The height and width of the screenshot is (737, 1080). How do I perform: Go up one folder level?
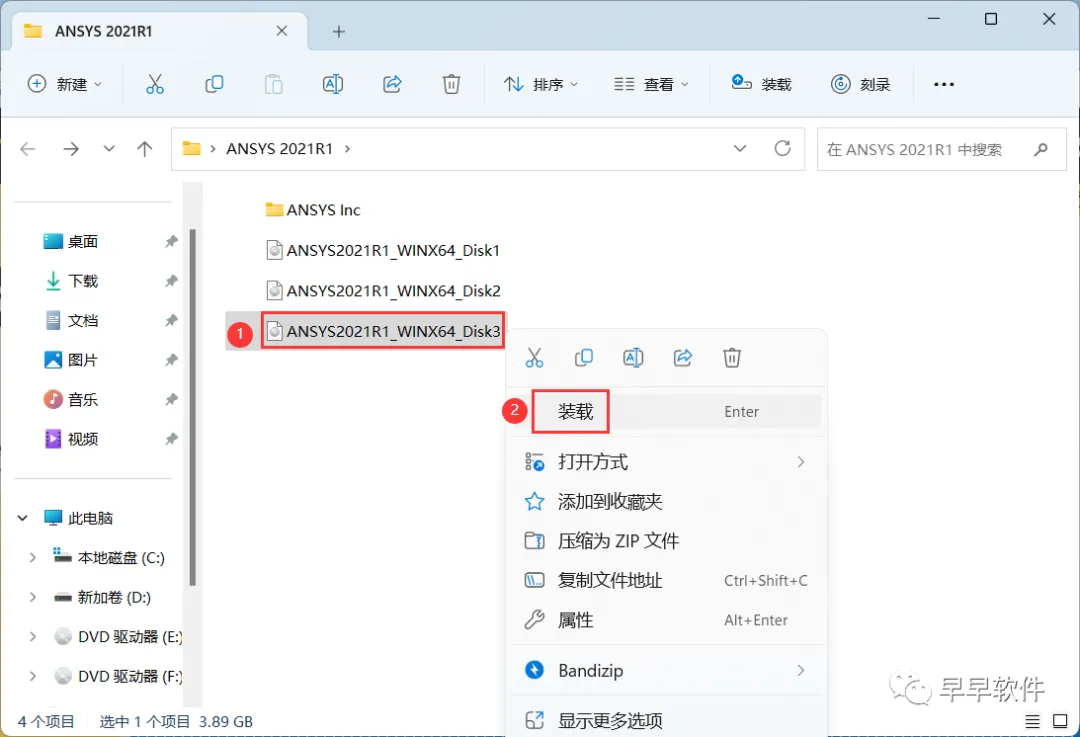[145, 149]
